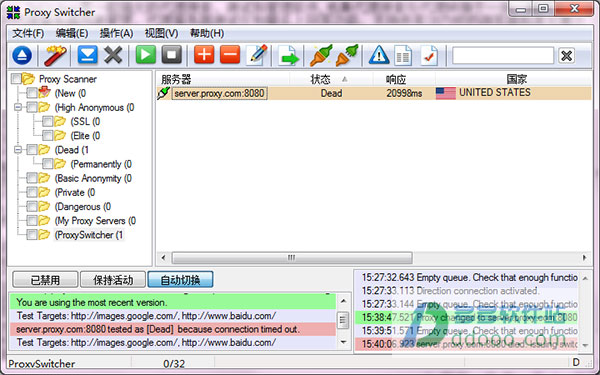Edit proxy using the pencil icon

click(x=258, y=55)
